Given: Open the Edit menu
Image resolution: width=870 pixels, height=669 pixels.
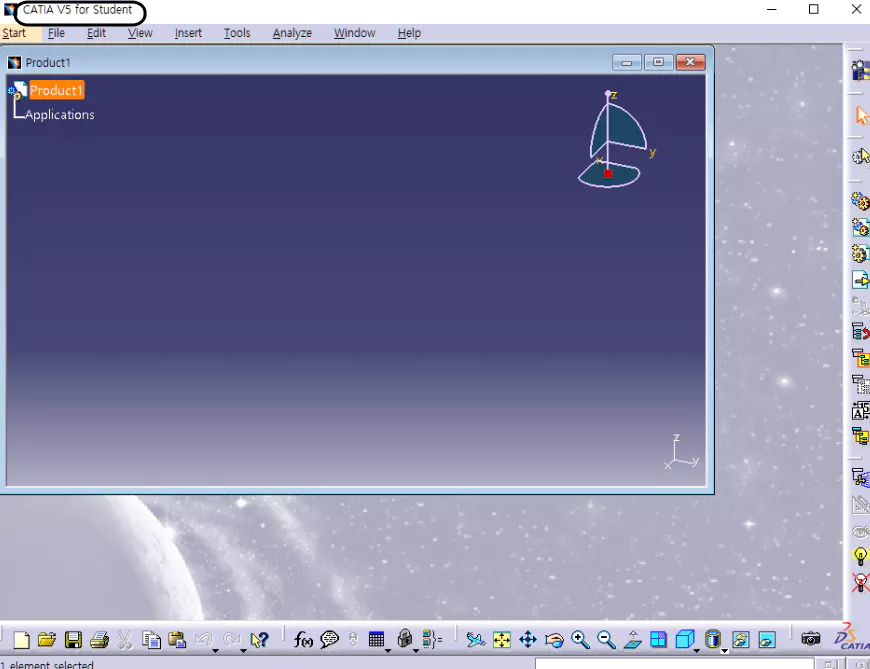Looking at the screenshot, I should [96, 33].
